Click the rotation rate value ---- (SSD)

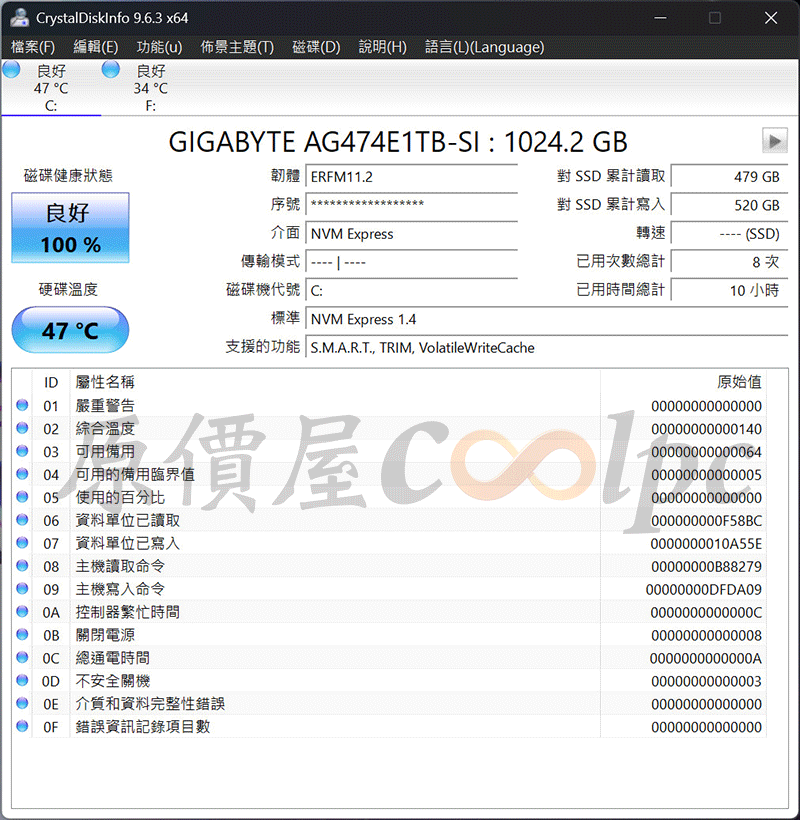[x=729, y=233]
